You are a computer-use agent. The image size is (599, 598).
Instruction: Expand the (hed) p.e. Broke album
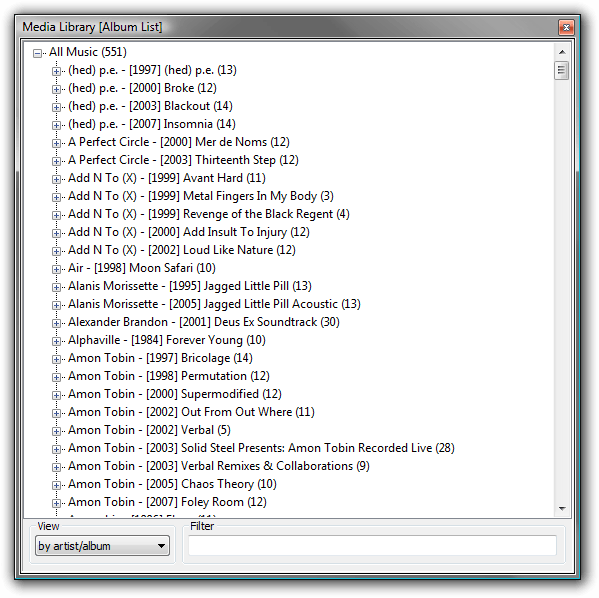click(57, 89)
